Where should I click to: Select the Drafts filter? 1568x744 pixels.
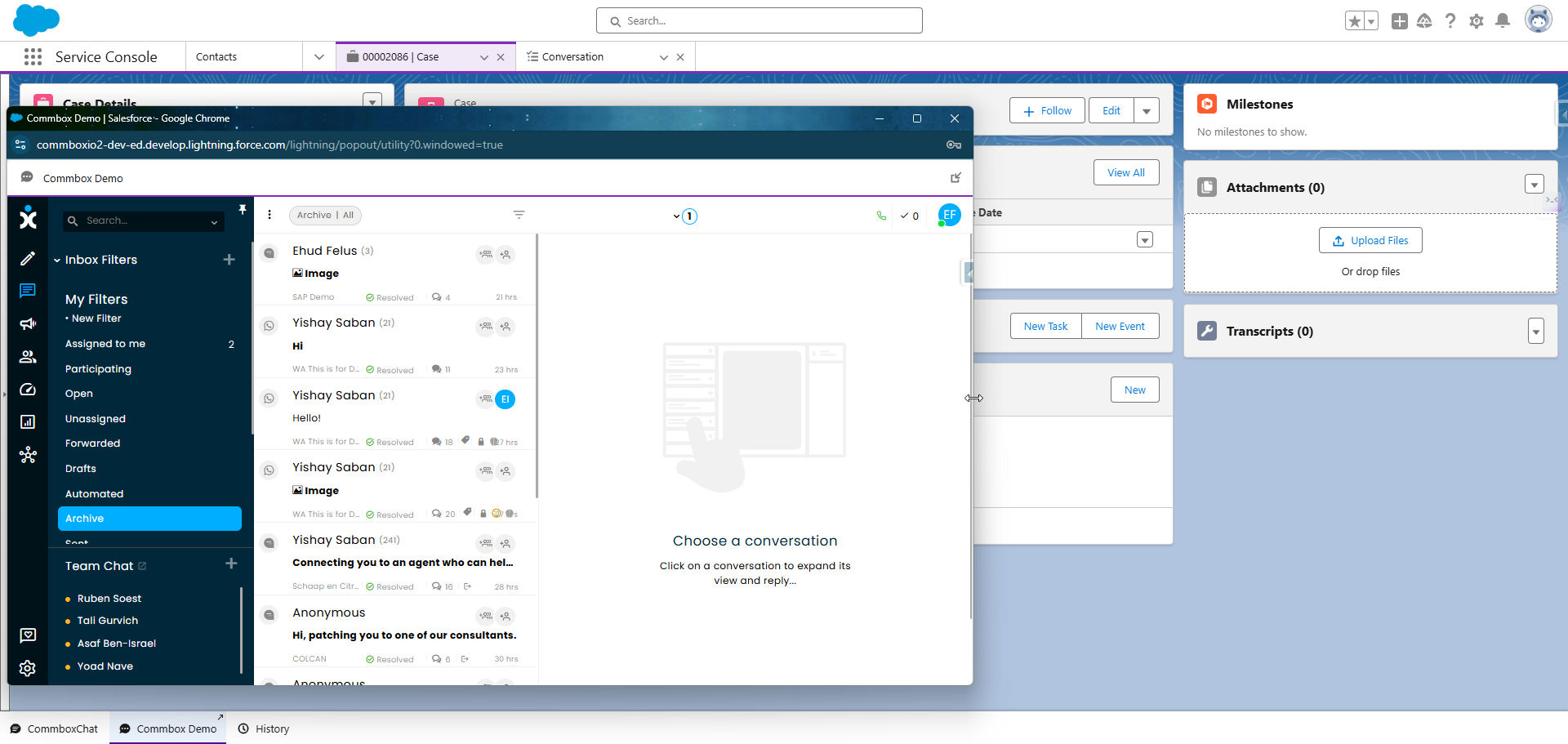(150, 469)
